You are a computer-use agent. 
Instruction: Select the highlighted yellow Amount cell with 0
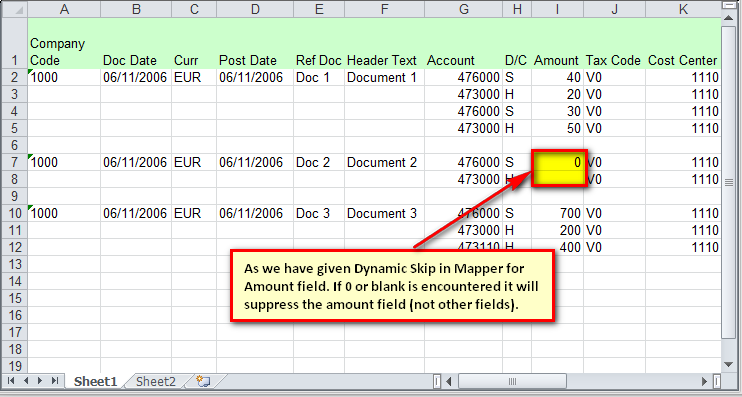558,162
